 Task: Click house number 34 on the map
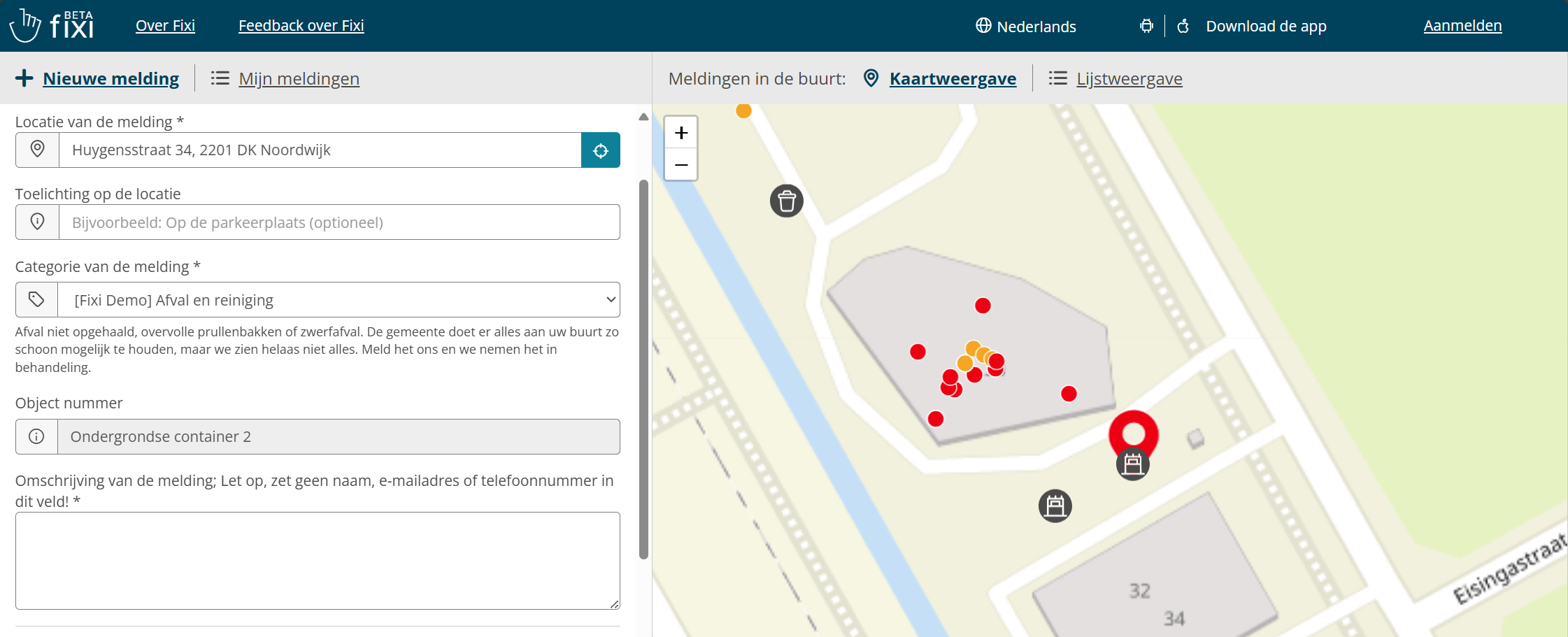[x=1174, y=619]
